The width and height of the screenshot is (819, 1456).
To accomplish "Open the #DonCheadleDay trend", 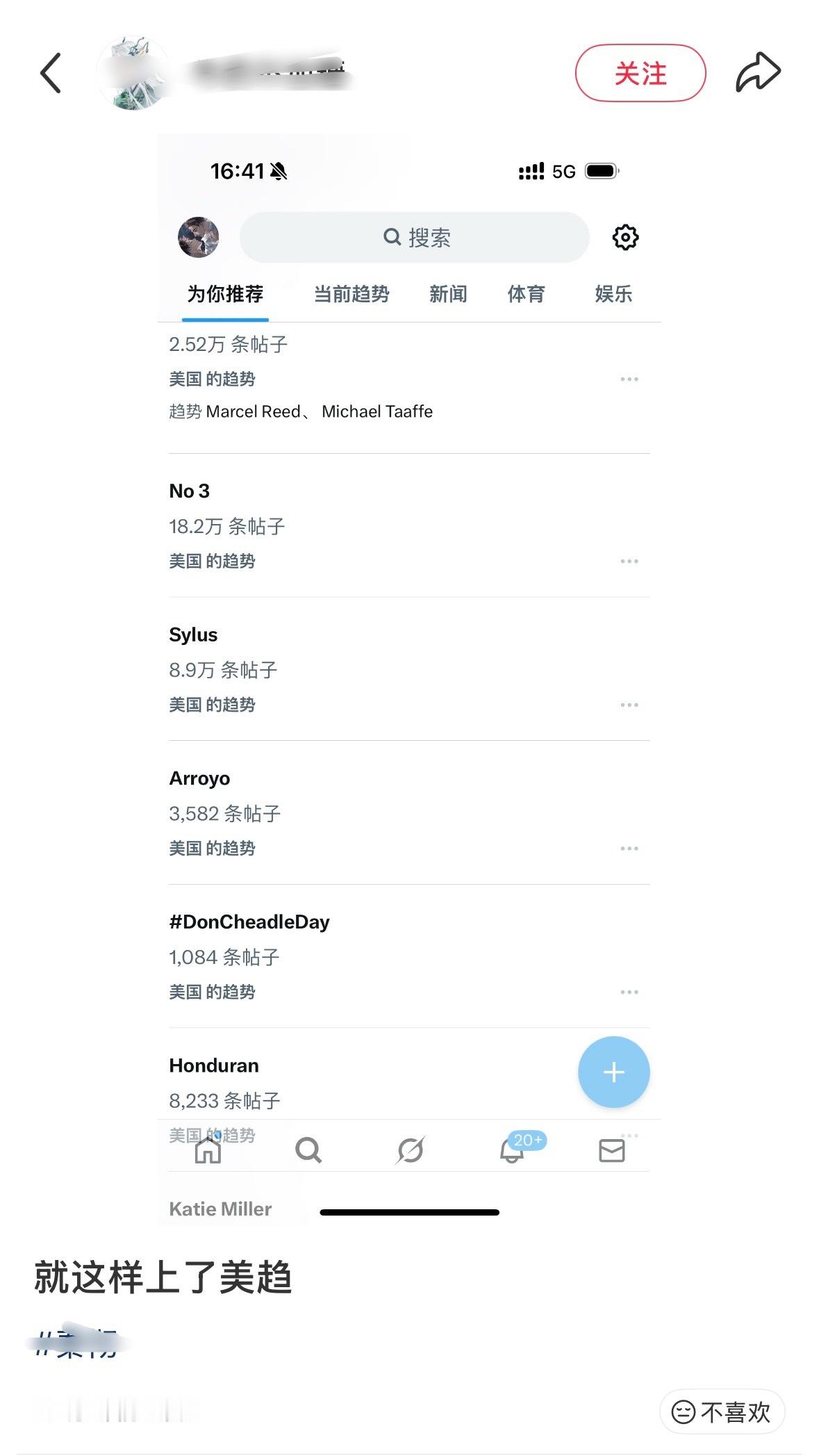I will pos(249,922).
